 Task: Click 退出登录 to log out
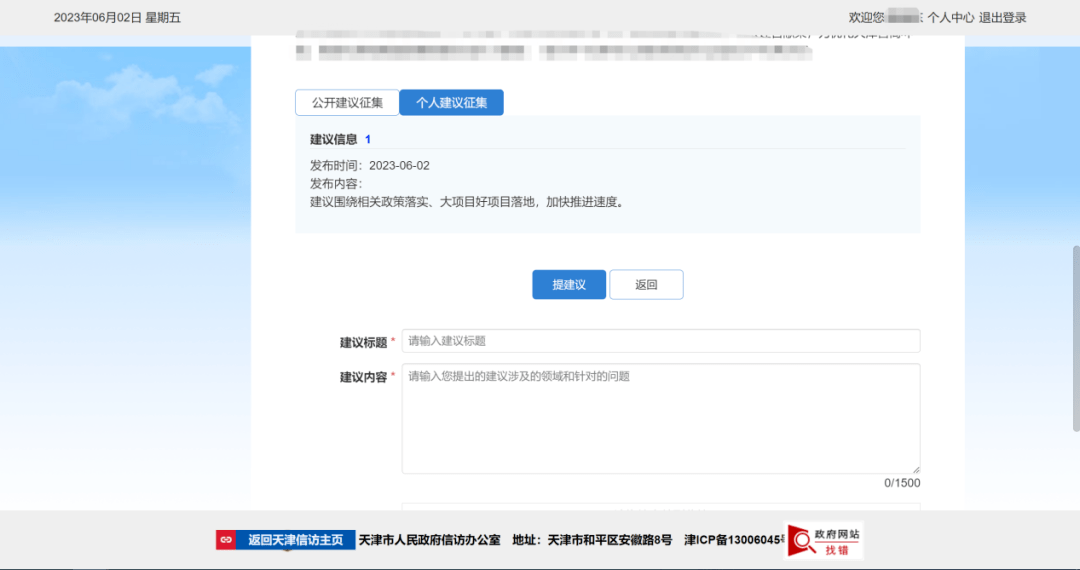(x=1002, y=17)
